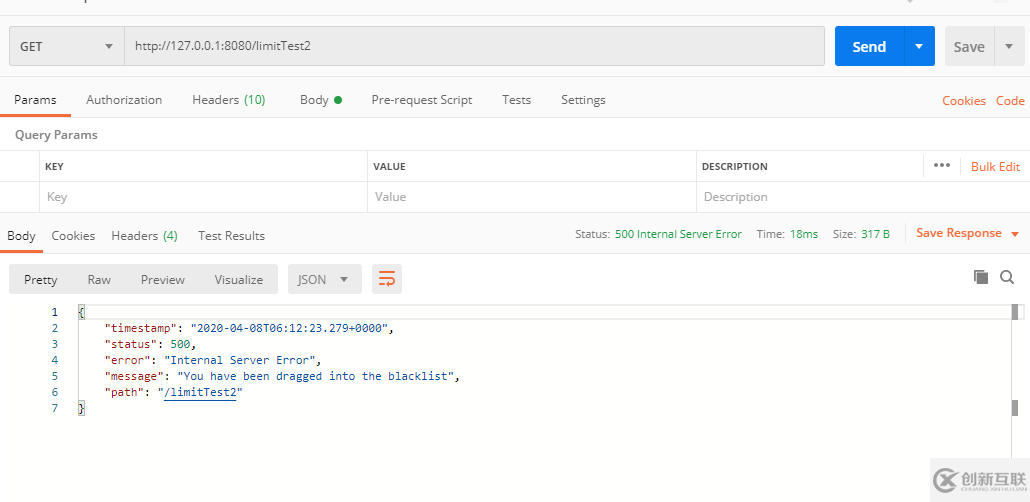Open the GET method dropdown

point(66,47)
